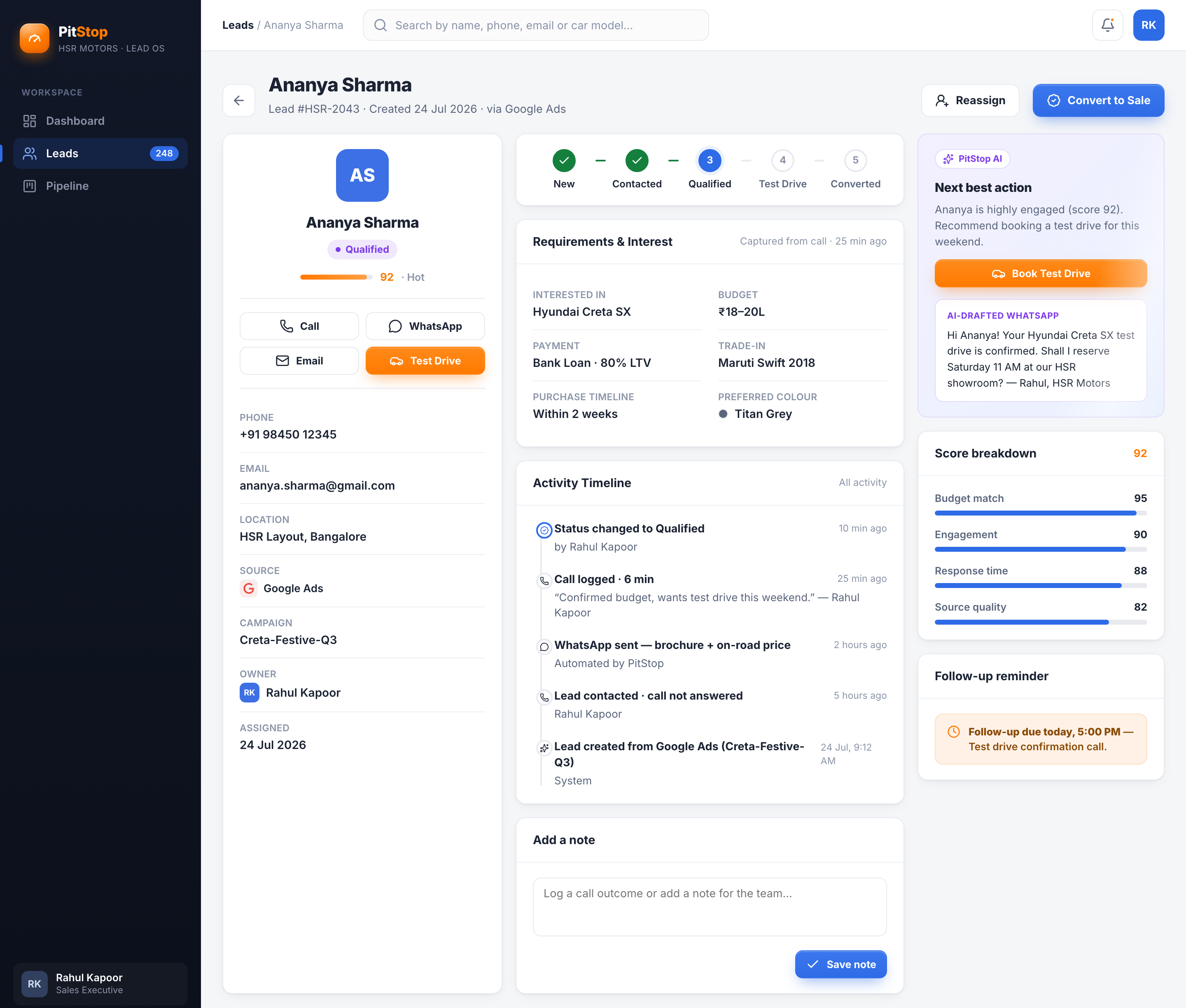Select the Contacted stage checkmark

click(x=637, y=161)
